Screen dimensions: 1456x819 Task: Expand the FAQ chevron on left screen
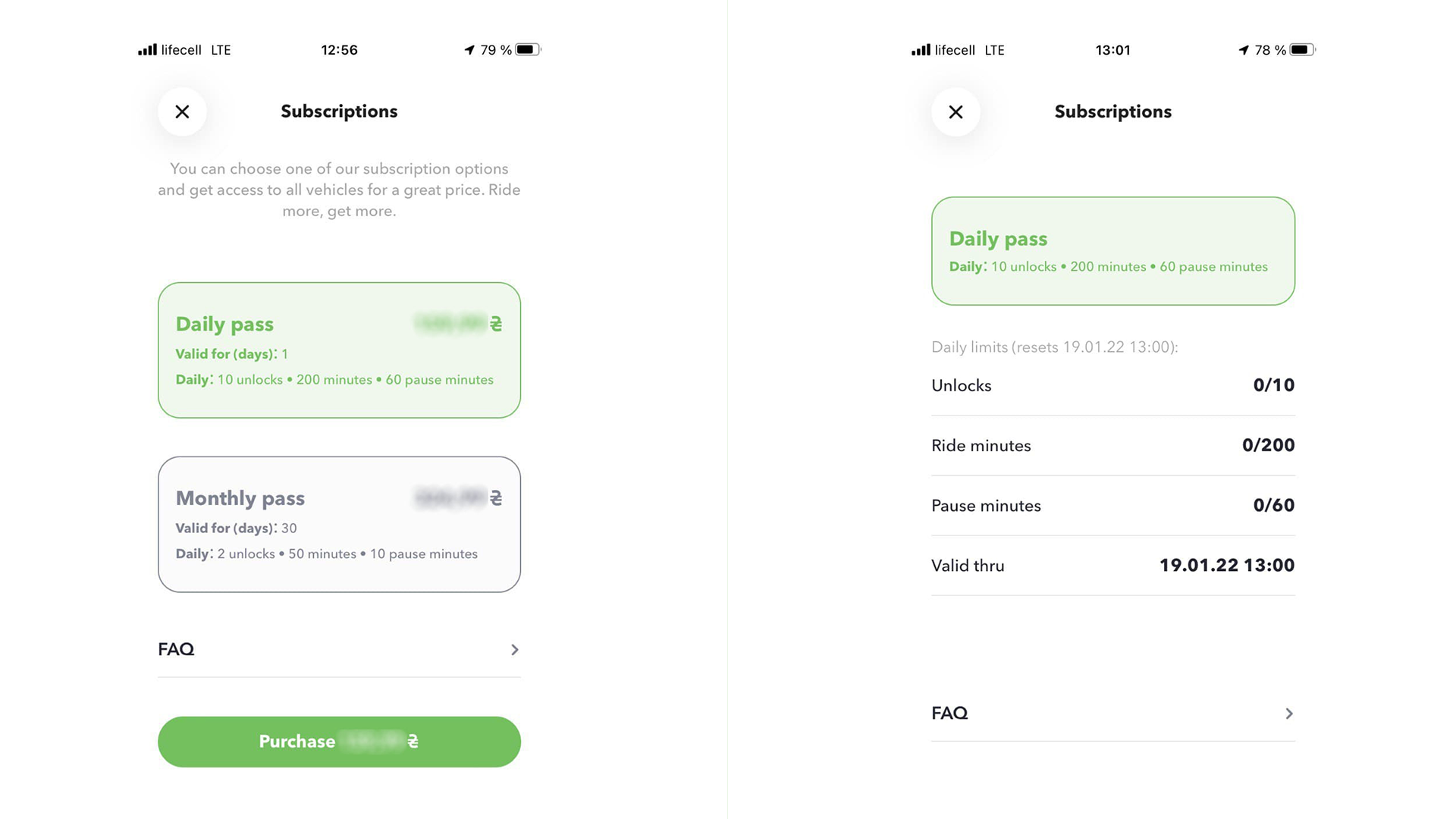click(513, 649)
